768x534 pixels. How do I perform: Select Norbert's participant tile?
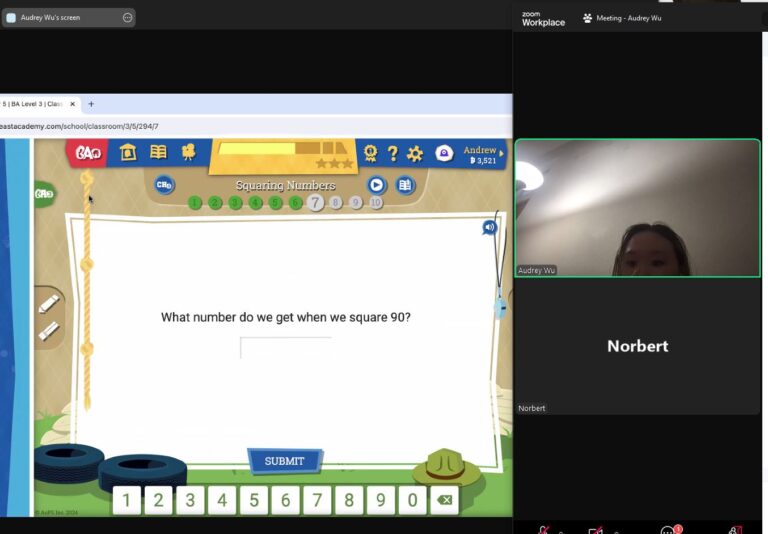[x=638, y=346]
